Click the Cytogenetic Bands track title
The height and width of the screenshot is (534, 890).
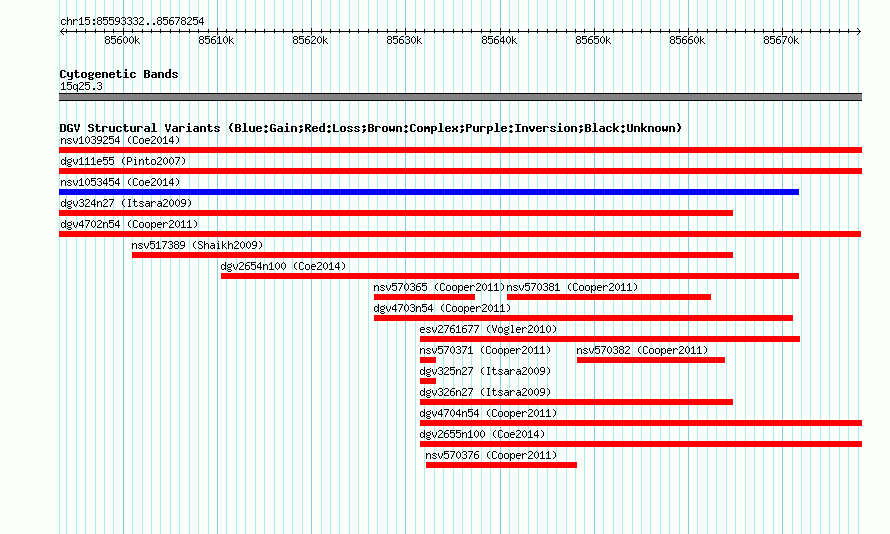[x=119, y=74]
